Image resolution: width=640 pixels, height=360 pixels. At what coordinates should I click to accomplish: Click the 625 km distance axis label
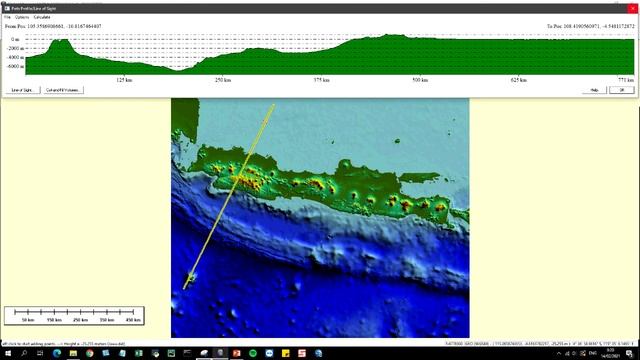[518, 80]
